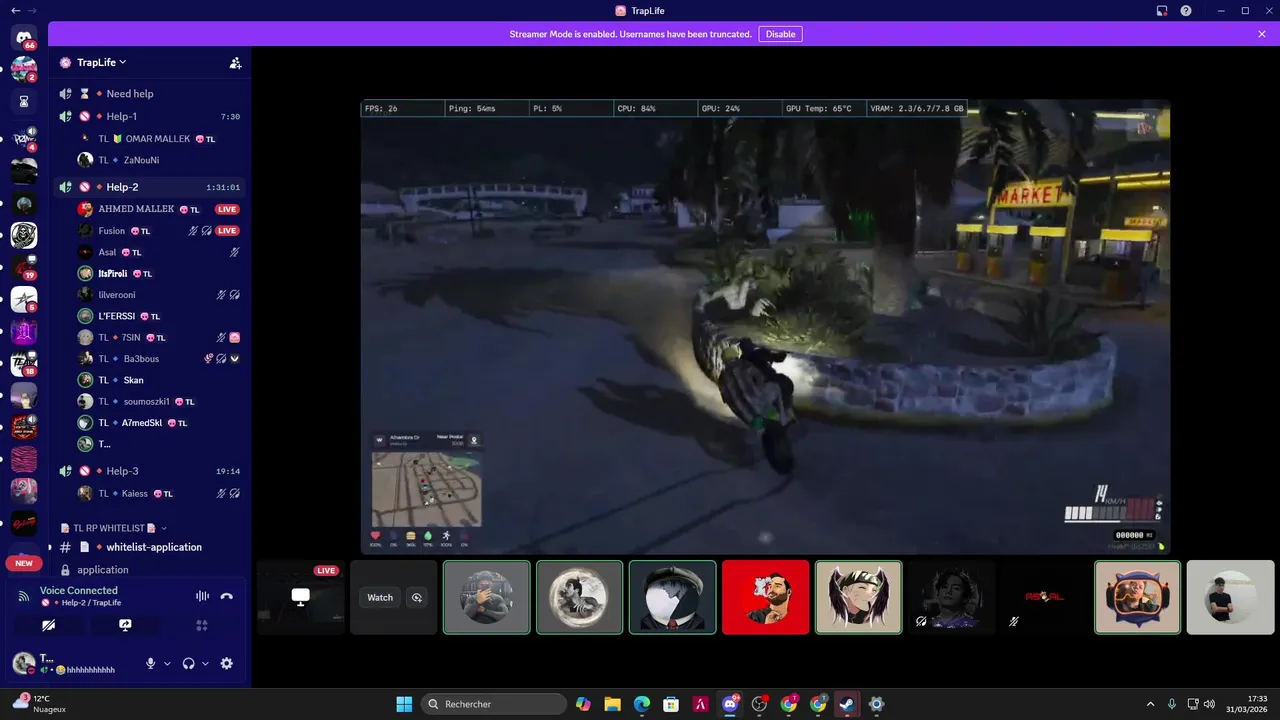Open OBS Studio from the taskbar
The height and width of the screenshot is (720, 1280).
pyautogui.click(x=759, y=704)
